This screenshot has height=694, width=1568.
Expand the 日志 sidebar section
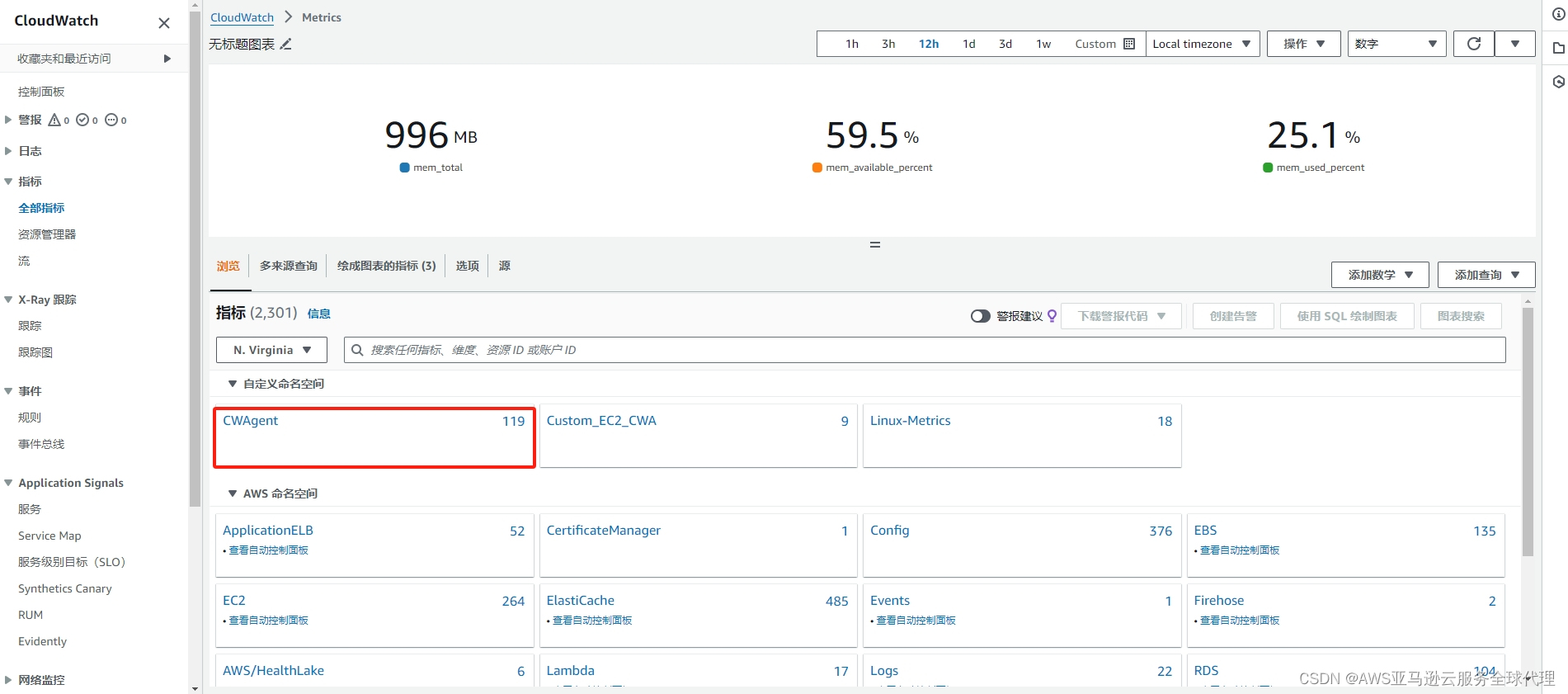(8, 151)
